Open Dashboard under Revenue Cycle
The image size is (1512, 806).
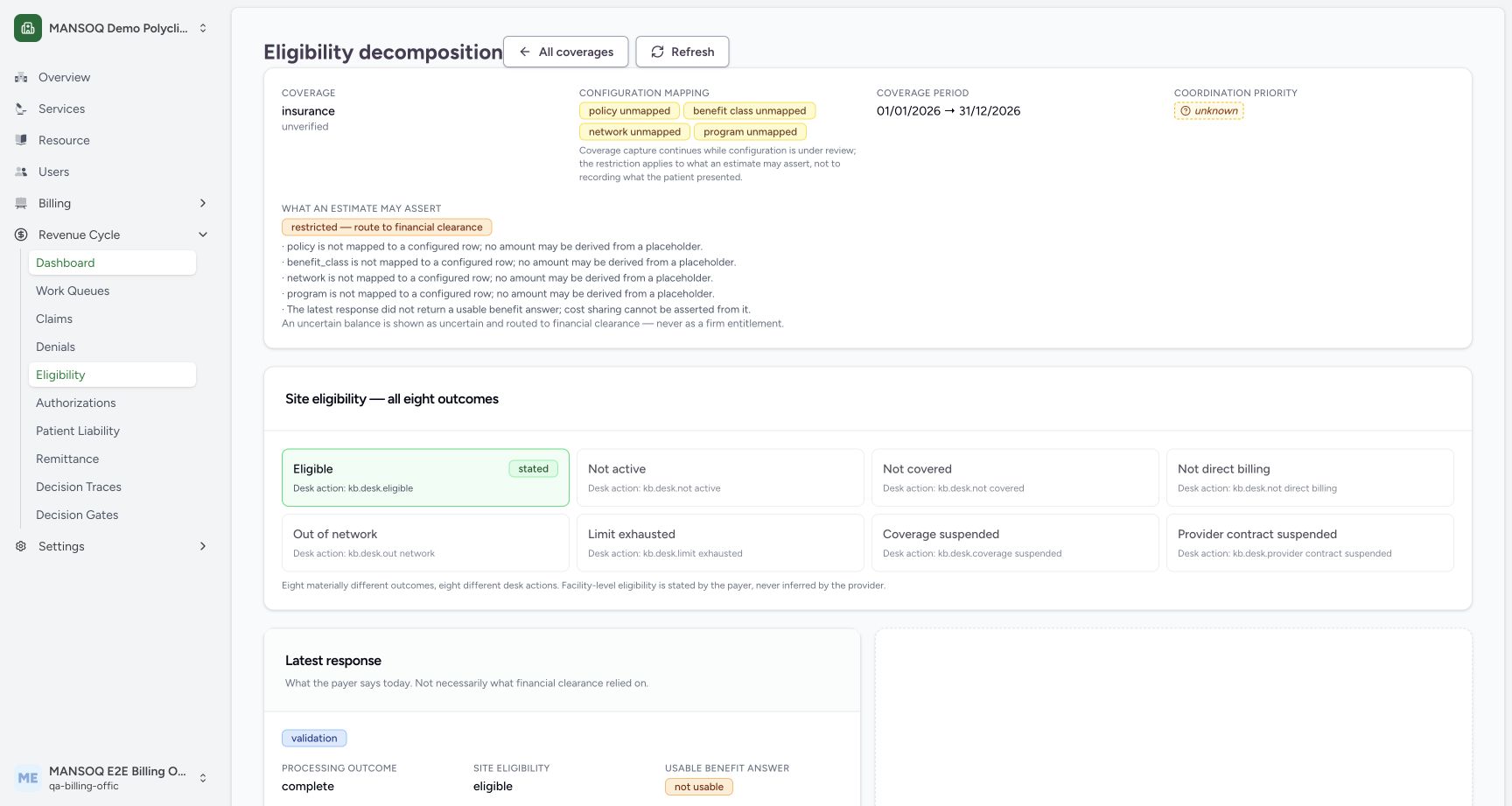112,263
